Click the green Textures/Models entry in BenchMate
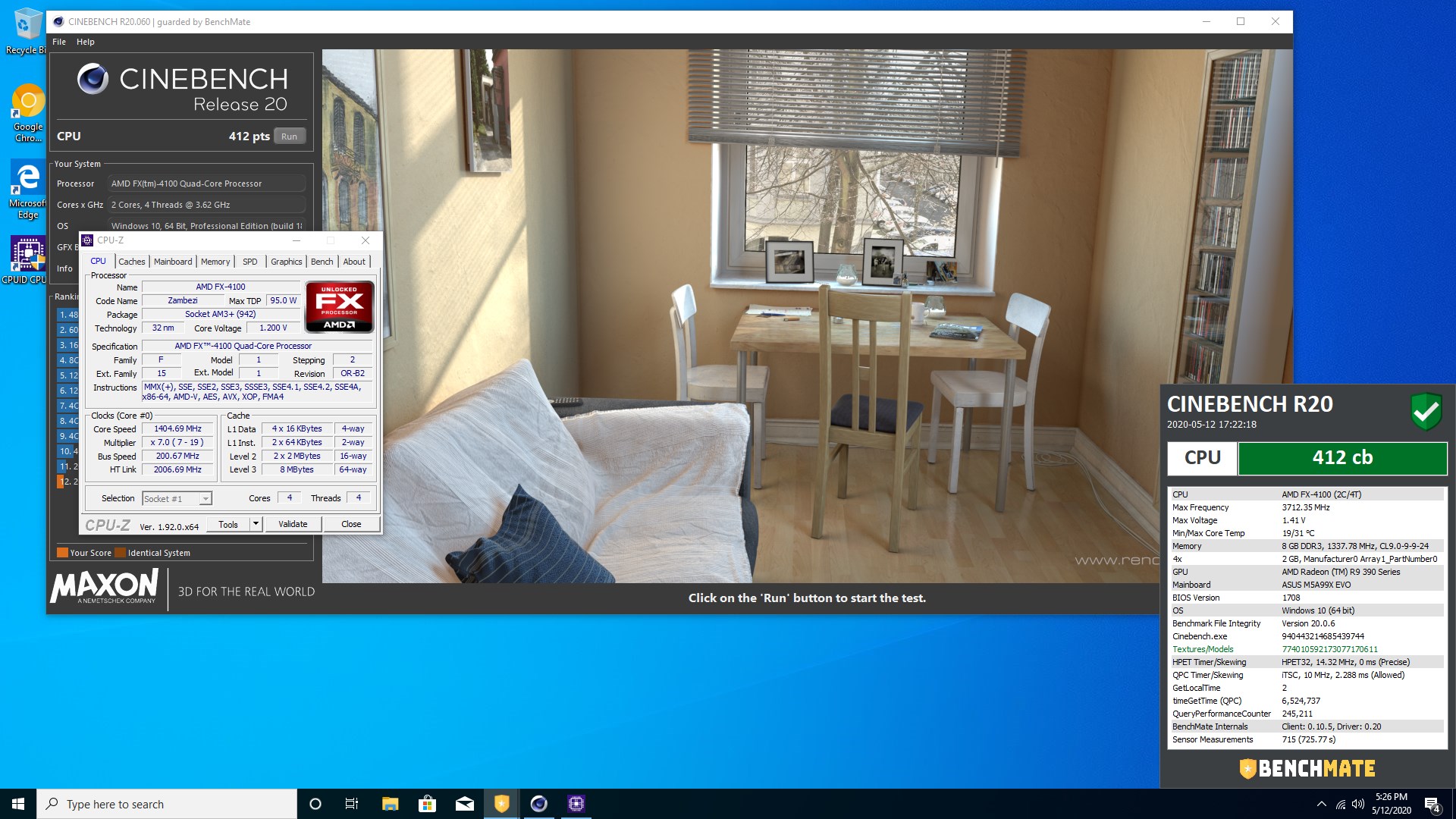 [x=1307, y=649]
